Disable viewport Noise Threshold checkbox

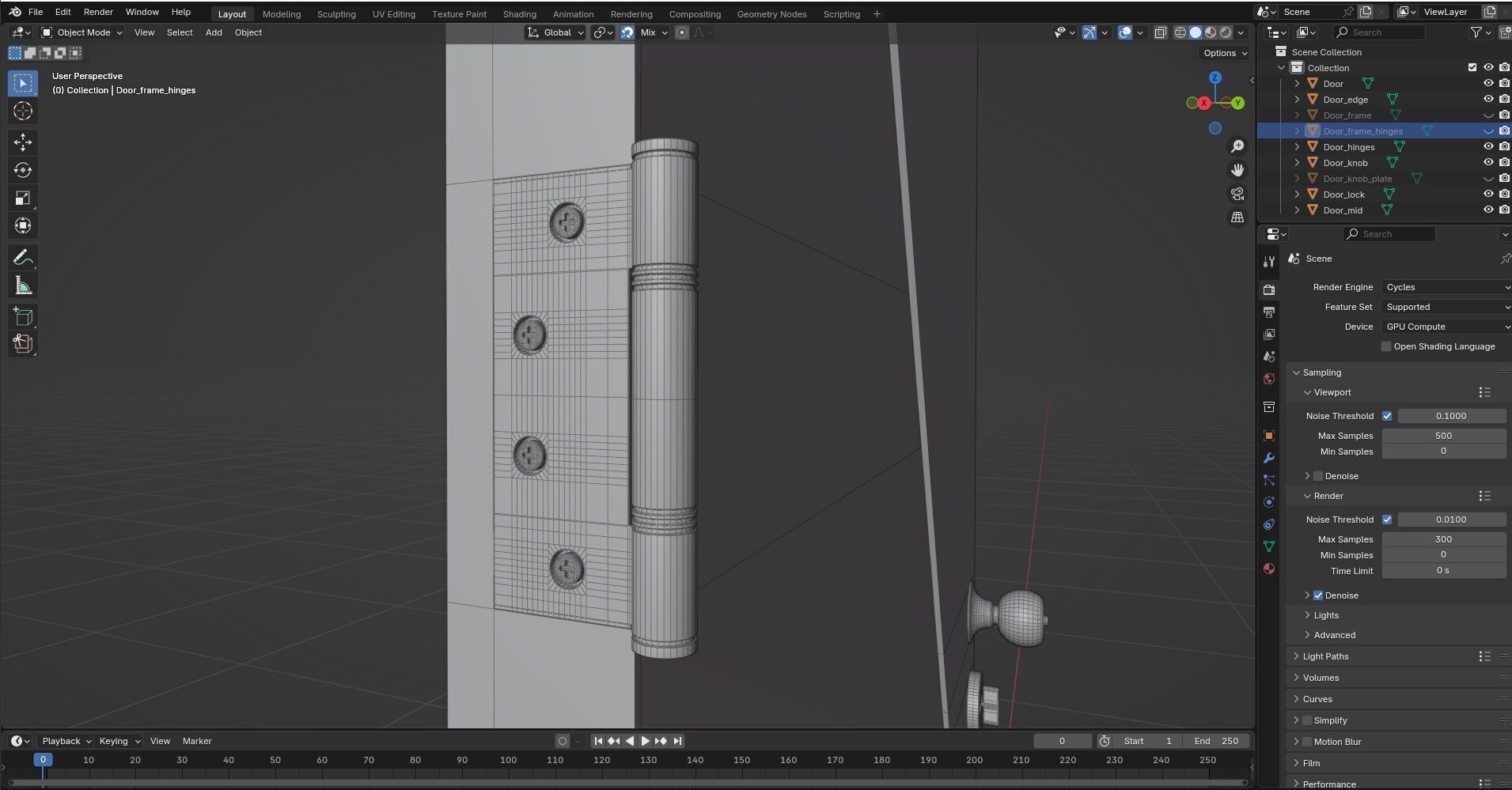tap(1387, 416)
